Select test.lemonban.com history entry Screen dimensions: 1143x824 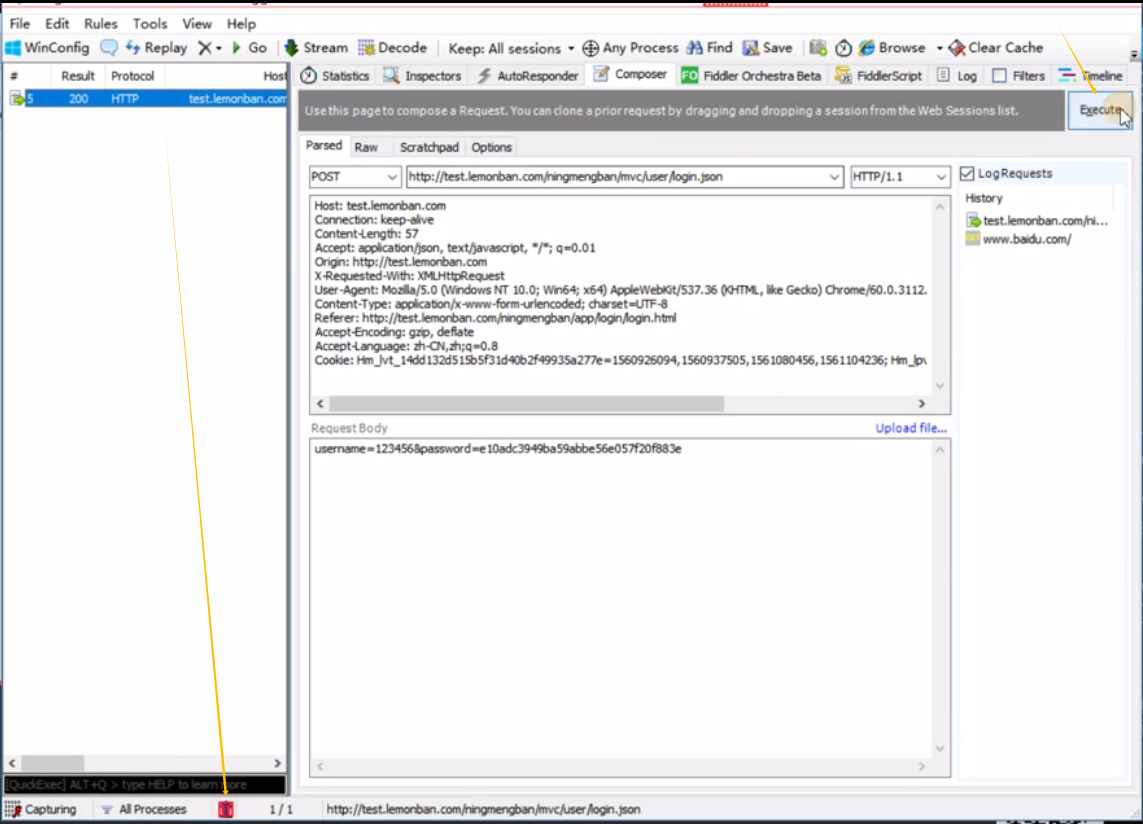(1037, 220)
